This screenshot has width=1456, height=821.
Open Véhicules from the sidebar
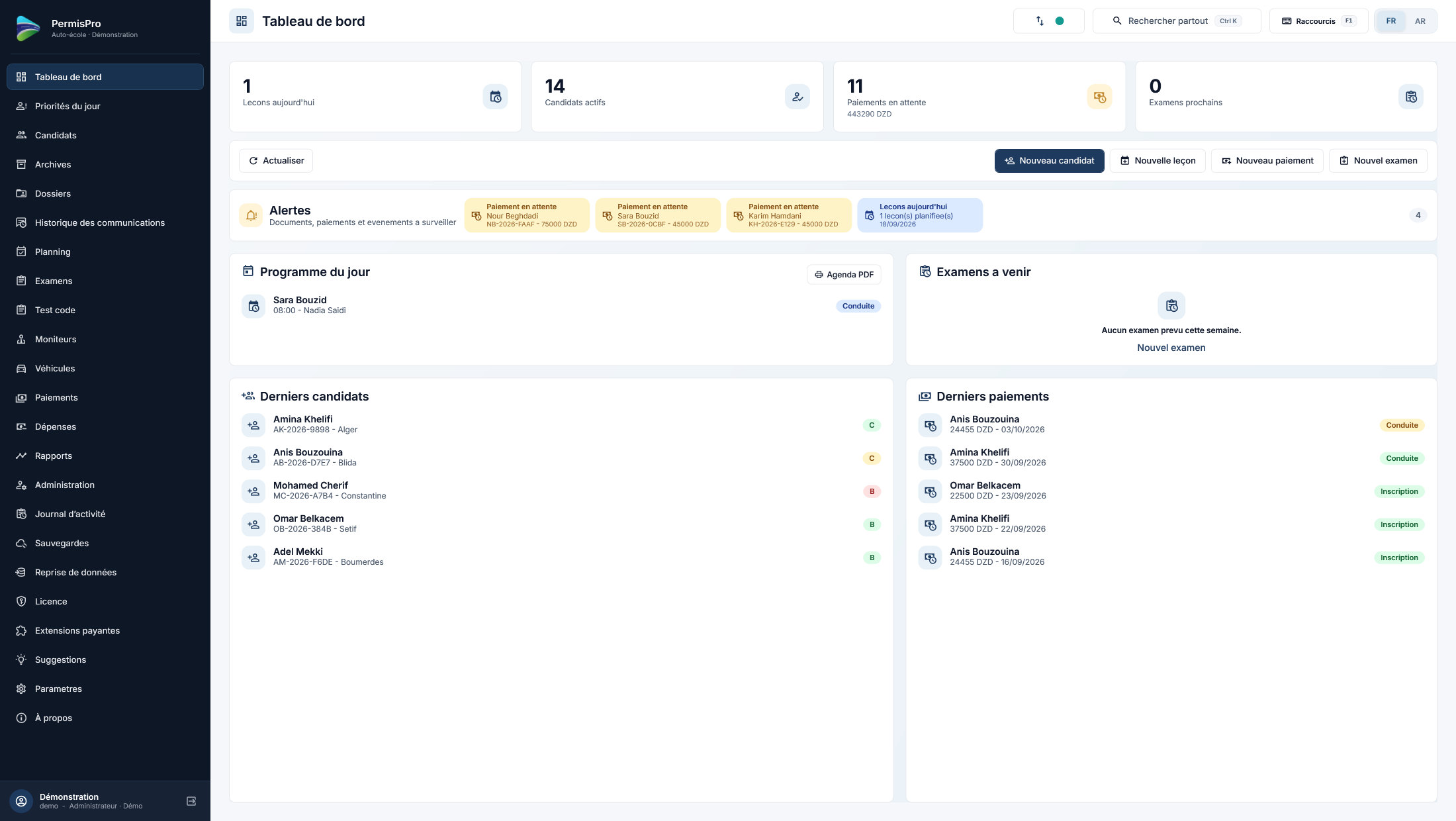pos(105,368)
